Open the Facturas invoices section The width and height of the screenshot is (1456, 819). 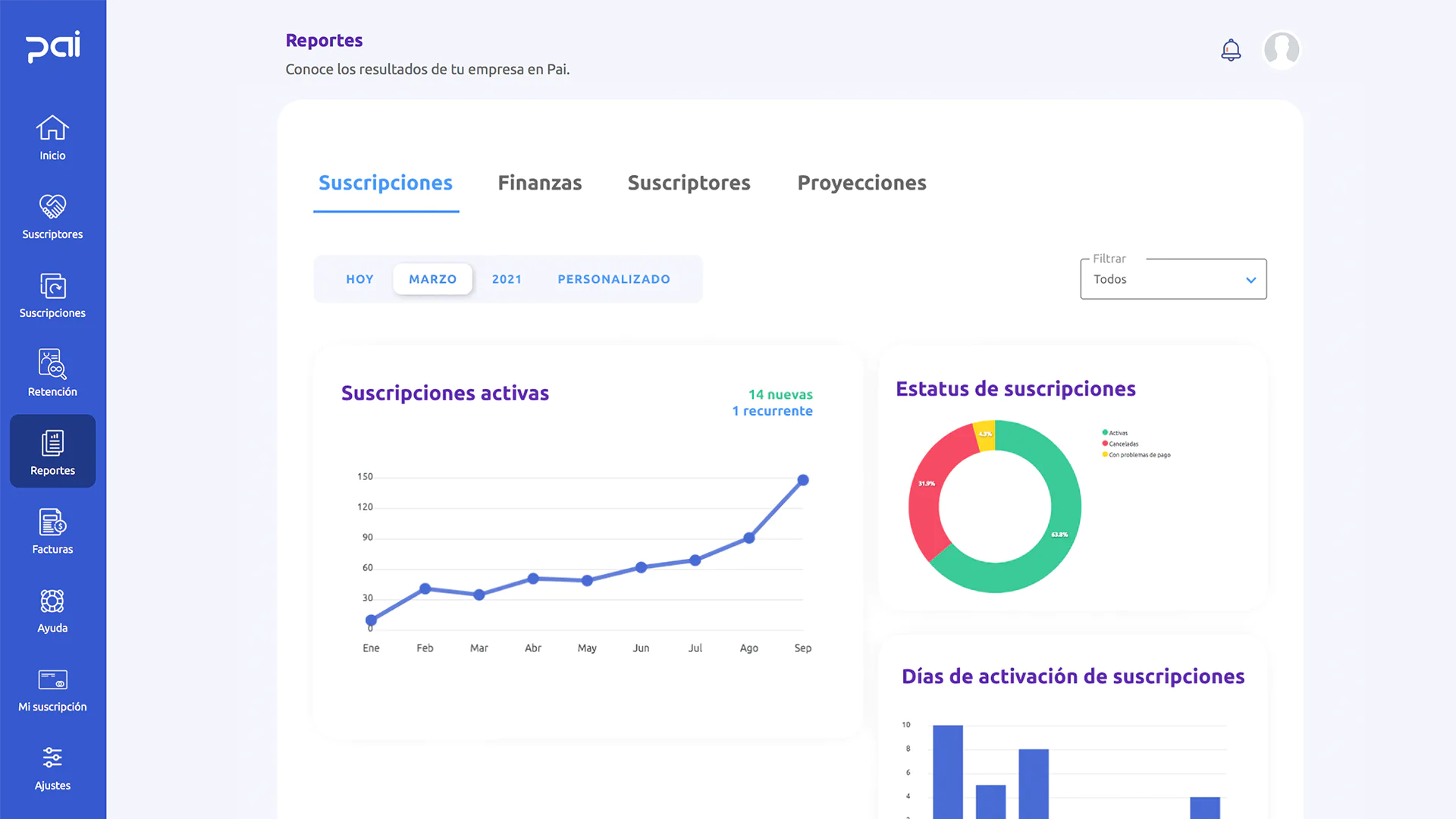pos(52,530)
